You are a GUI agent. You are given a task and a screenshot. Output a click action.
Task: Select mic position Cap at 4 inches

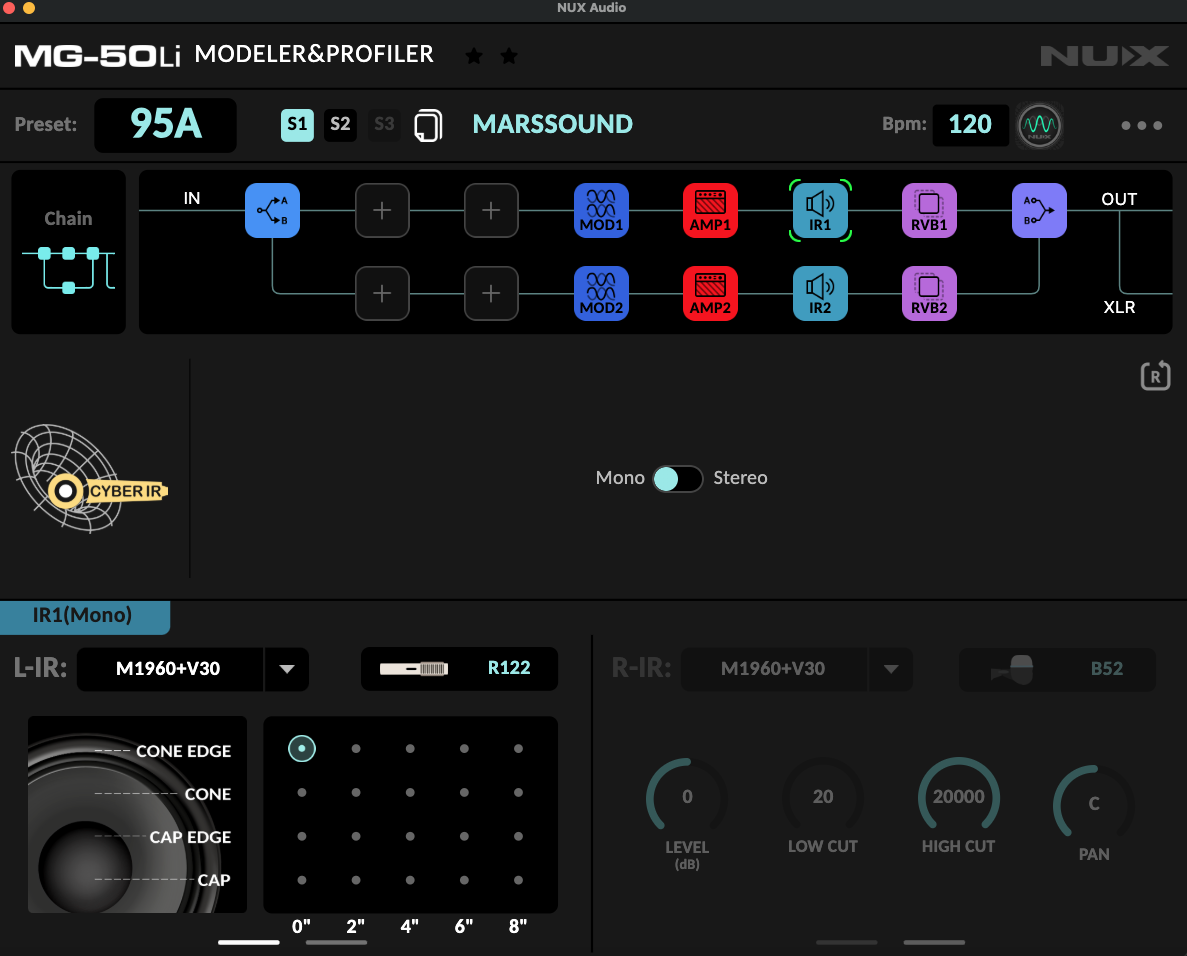(410, 880)
